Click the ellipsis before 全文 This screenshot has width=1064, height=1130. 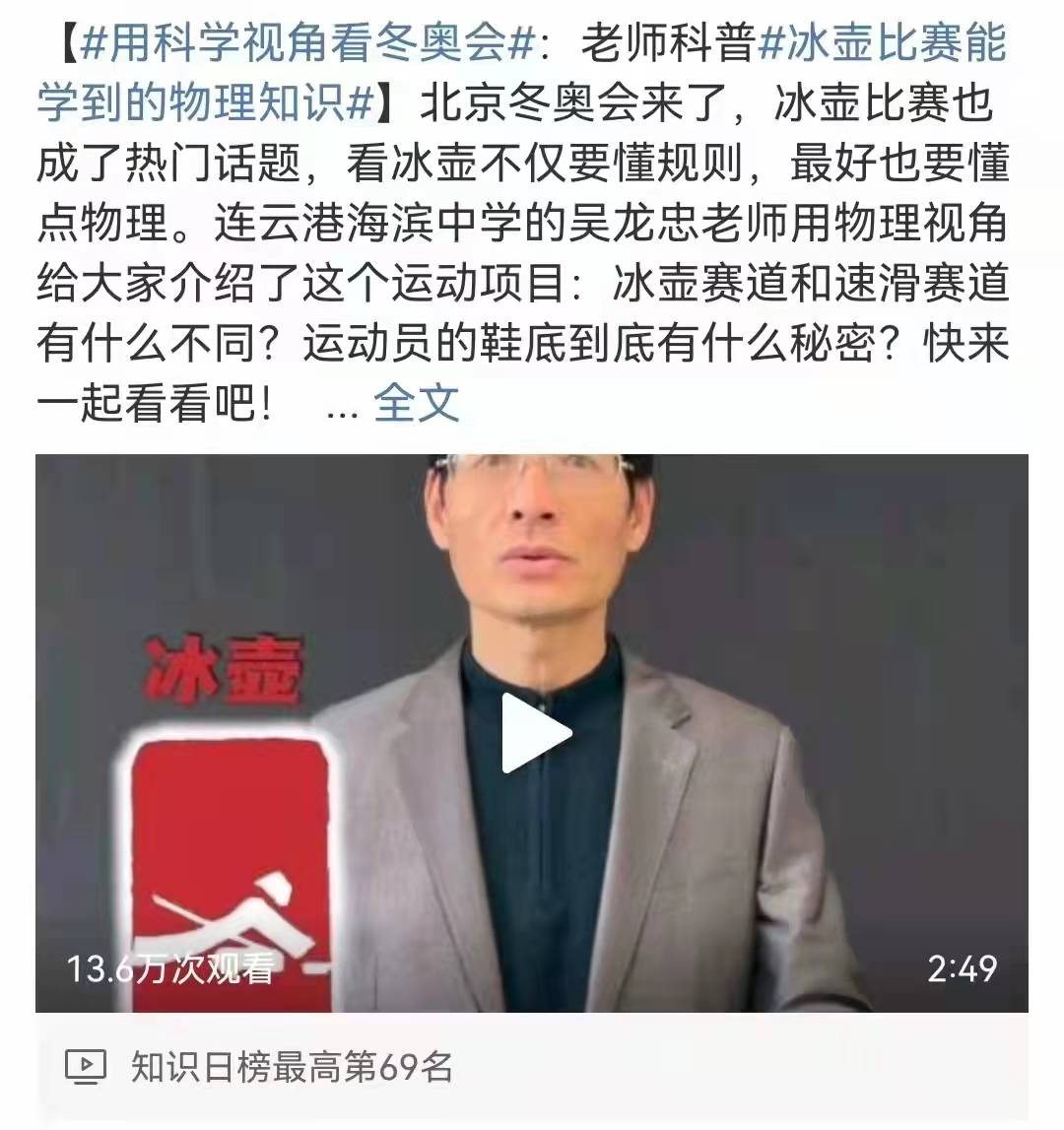click(x=341, y=411)
